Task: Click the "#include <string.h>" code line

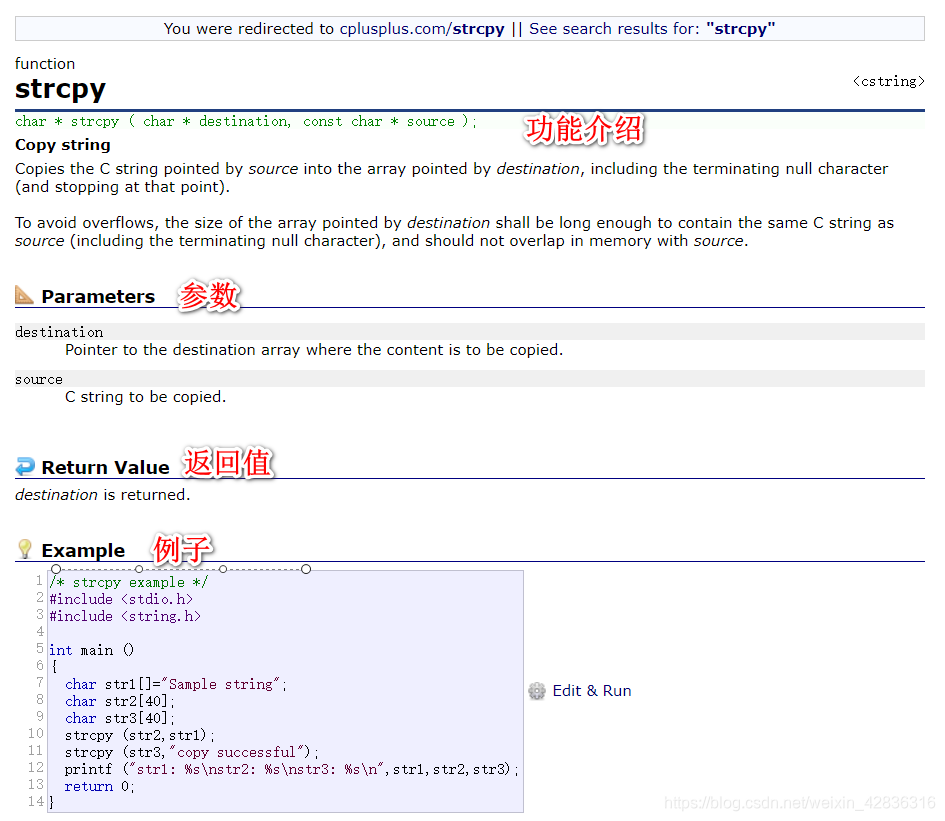Action: (x=125, y=616)
